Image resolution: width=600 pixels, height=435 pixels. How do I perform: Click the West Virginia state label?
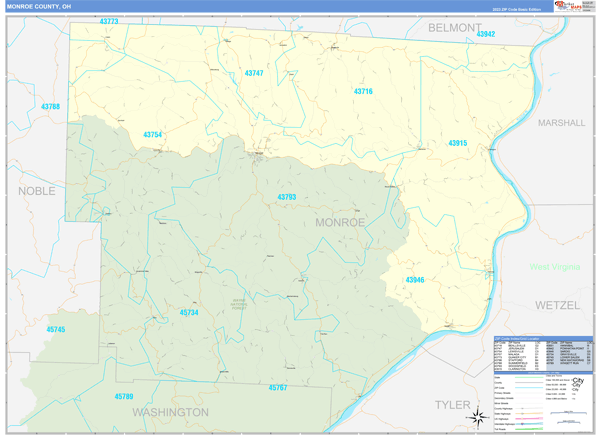point(554,267)
